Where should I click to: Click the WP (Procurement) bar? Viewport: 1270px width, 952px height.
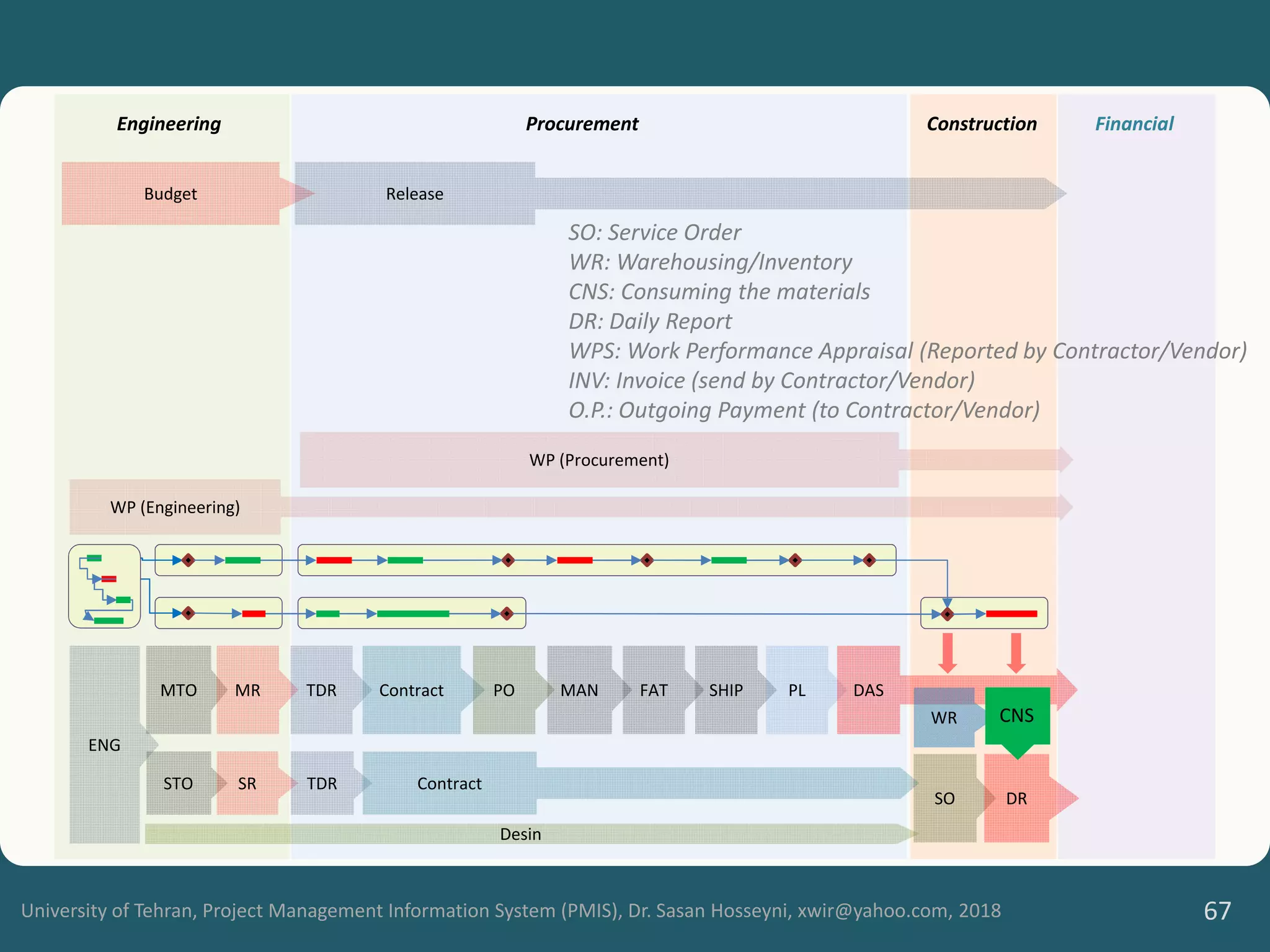tap(599, 460)
